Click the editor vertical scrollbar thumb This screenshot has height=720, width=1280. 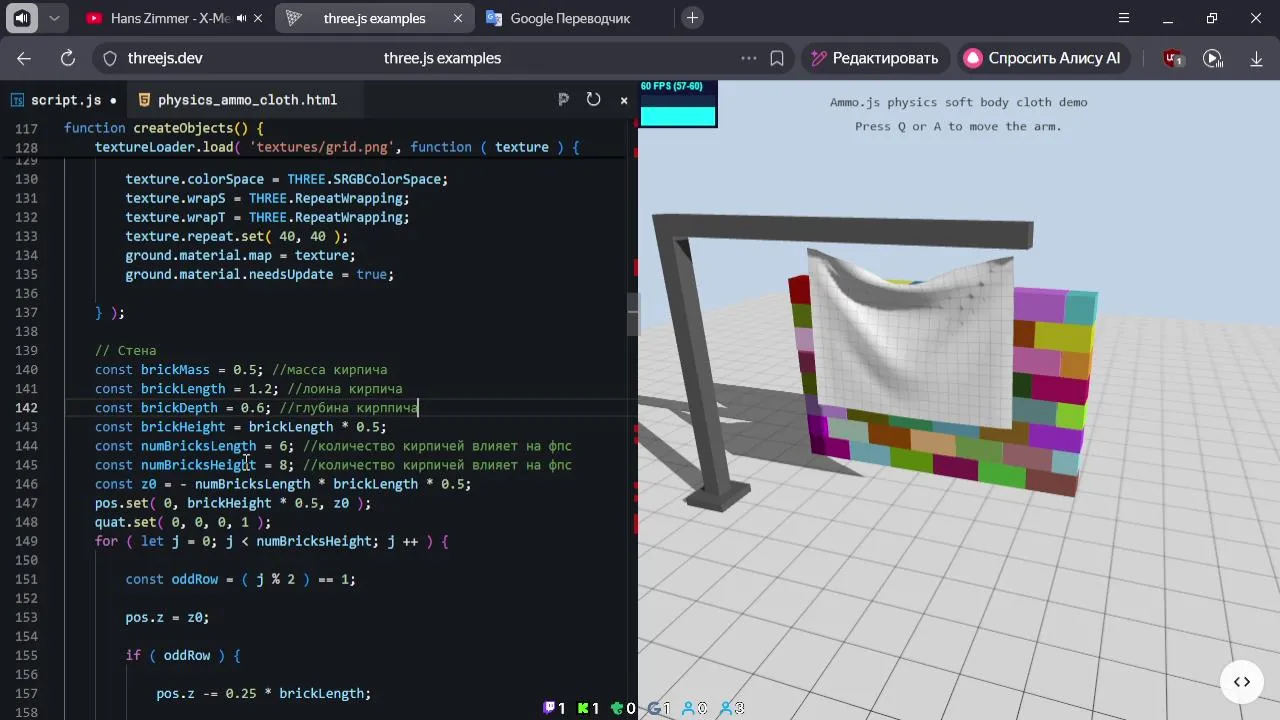633,315
